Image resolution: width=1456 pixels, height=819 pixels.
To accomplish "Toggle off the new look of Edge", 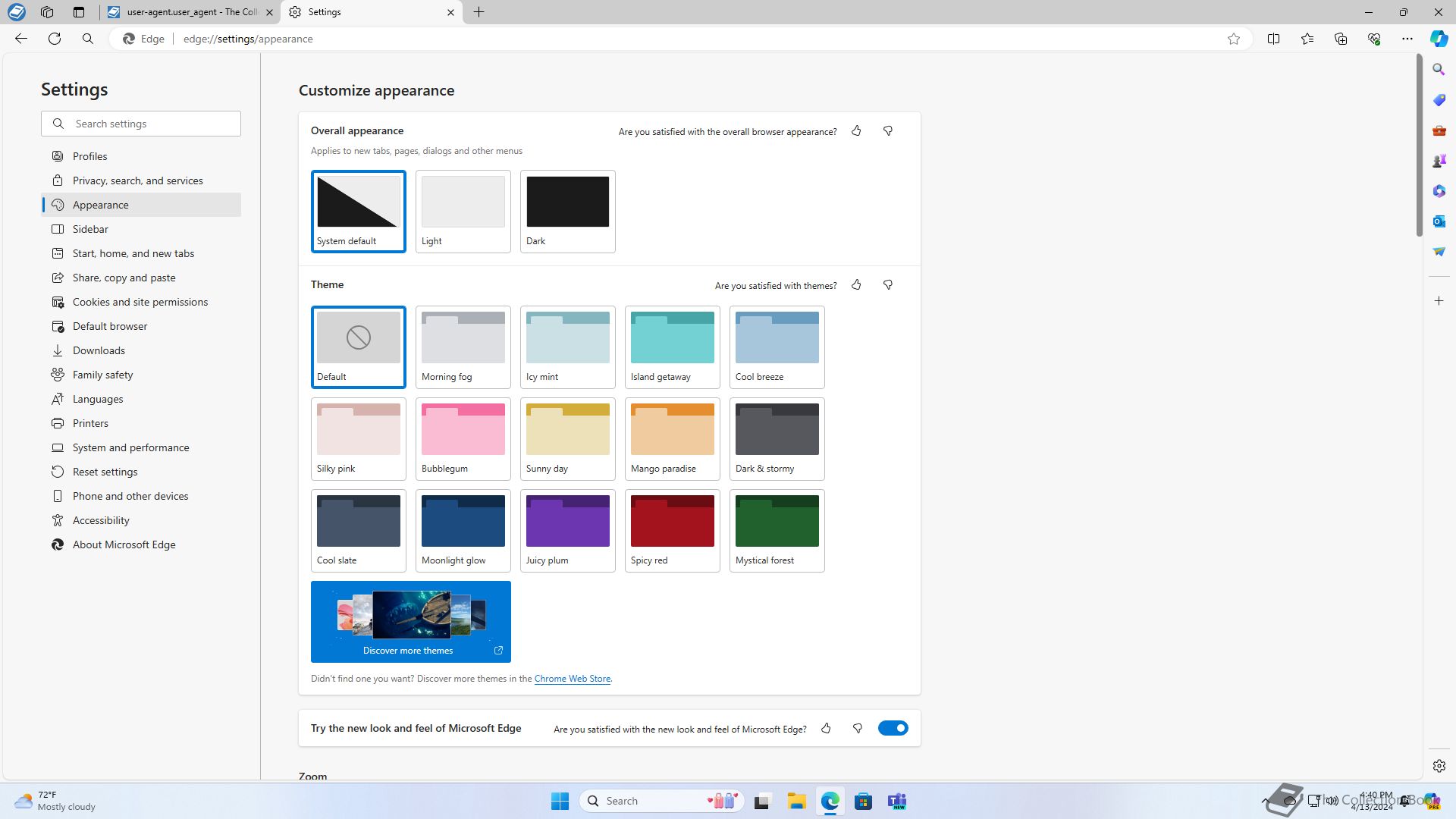I will click(893, 728).
